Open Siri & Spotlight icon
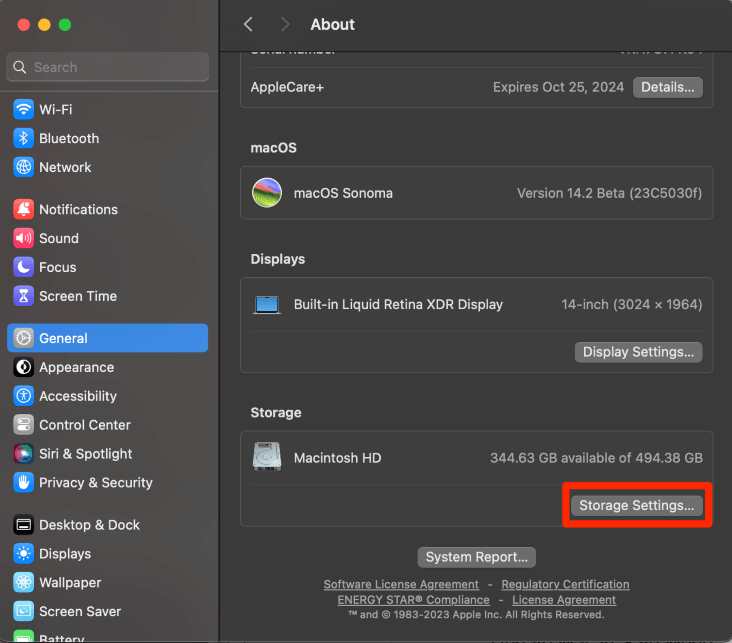Viewport: 732px width, 643px height. (23, 453)
